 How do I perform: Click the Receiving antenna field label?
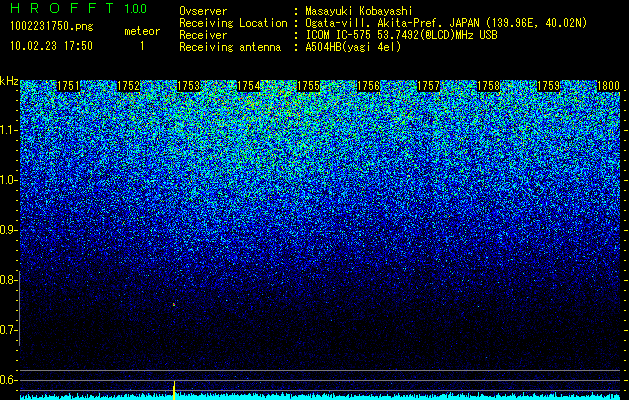pyautogui.click(x=230, y=47)
